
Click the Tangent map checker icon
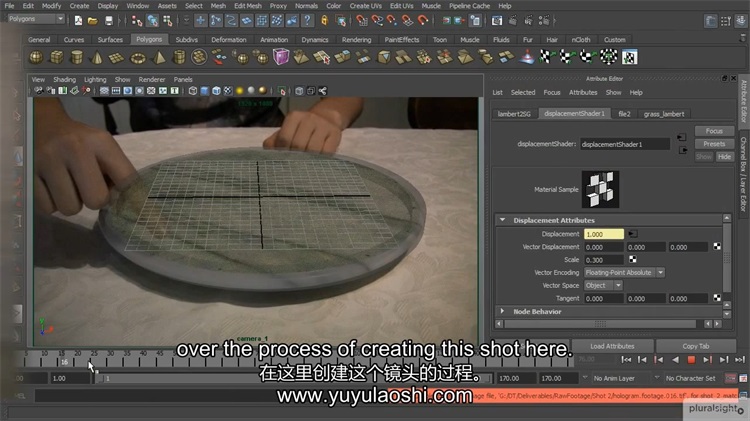point(717,298)
